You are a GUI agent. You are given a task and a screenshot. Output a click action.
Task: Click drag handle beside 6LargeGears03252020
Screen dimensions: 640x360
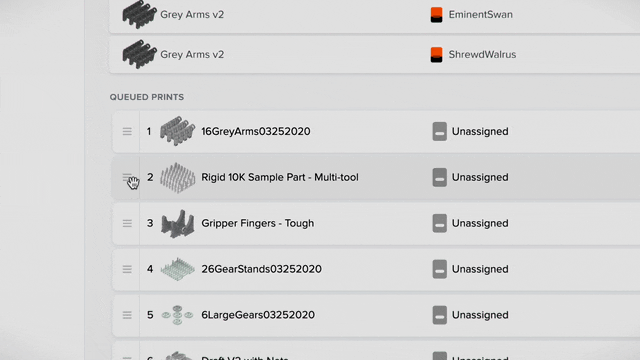tap(127, 315)
